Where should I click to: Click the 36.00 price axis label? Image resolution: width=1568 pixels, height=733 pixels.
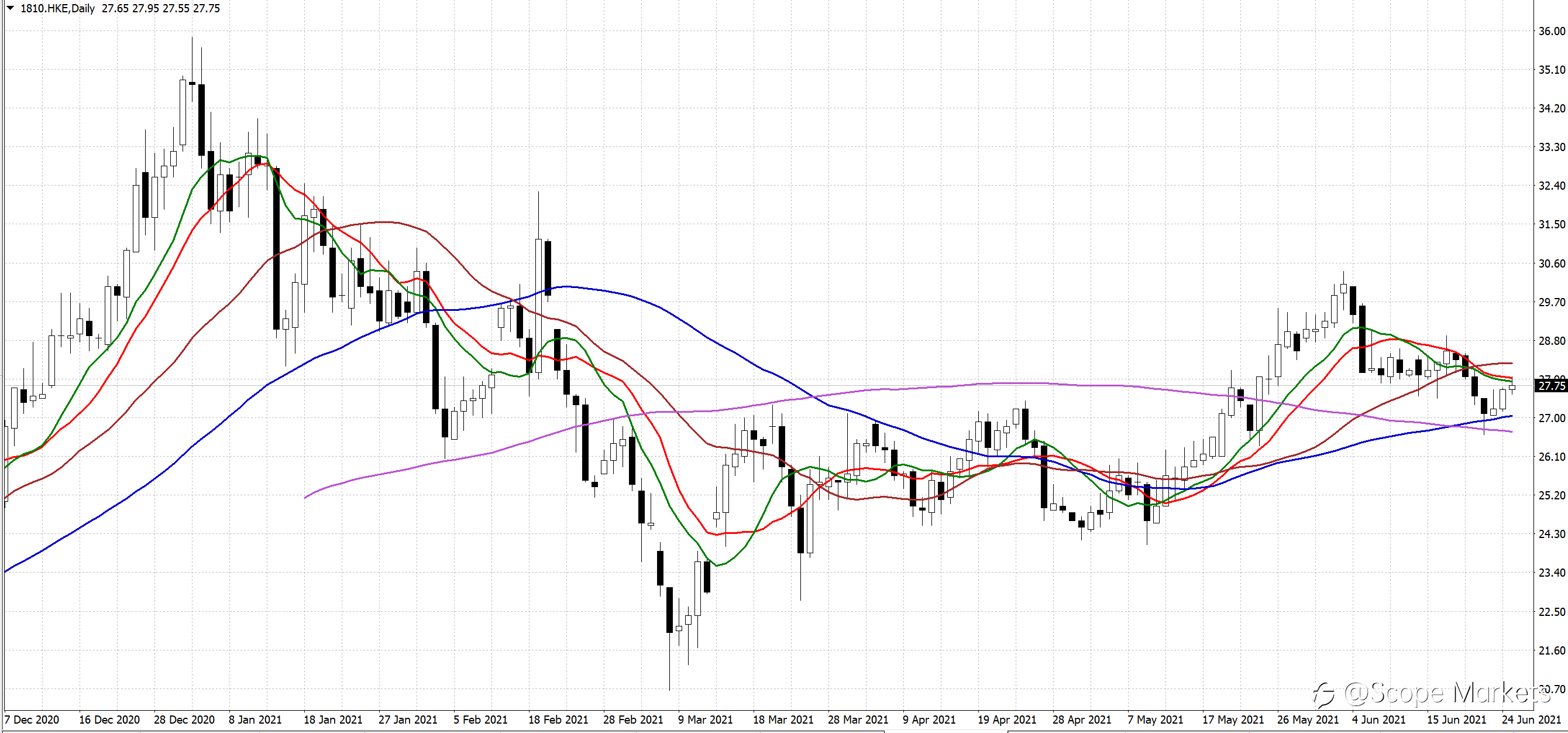[x=1552, y=31]
